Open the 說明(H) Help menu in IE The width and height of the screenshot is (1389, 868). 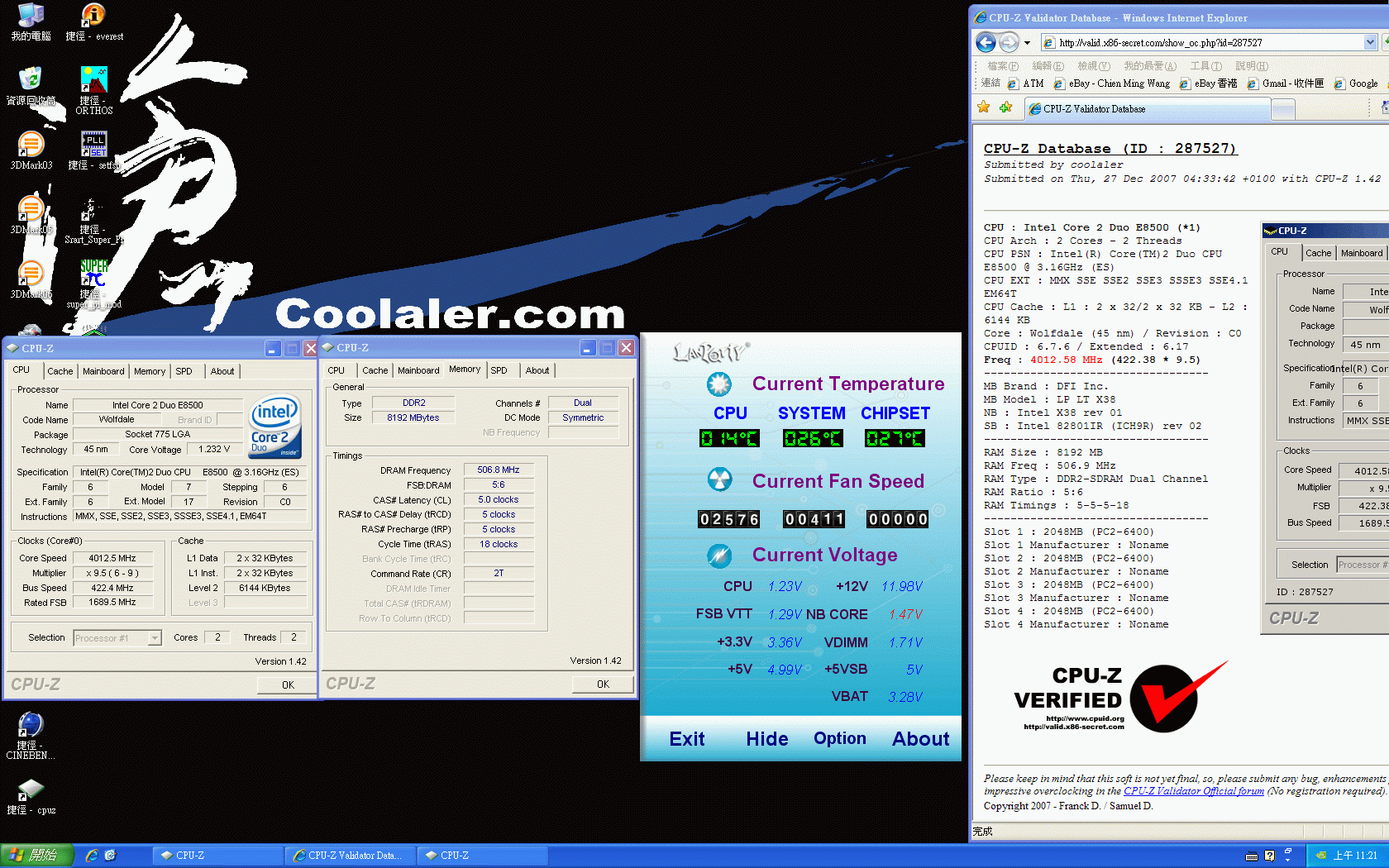pos(1251,66)
